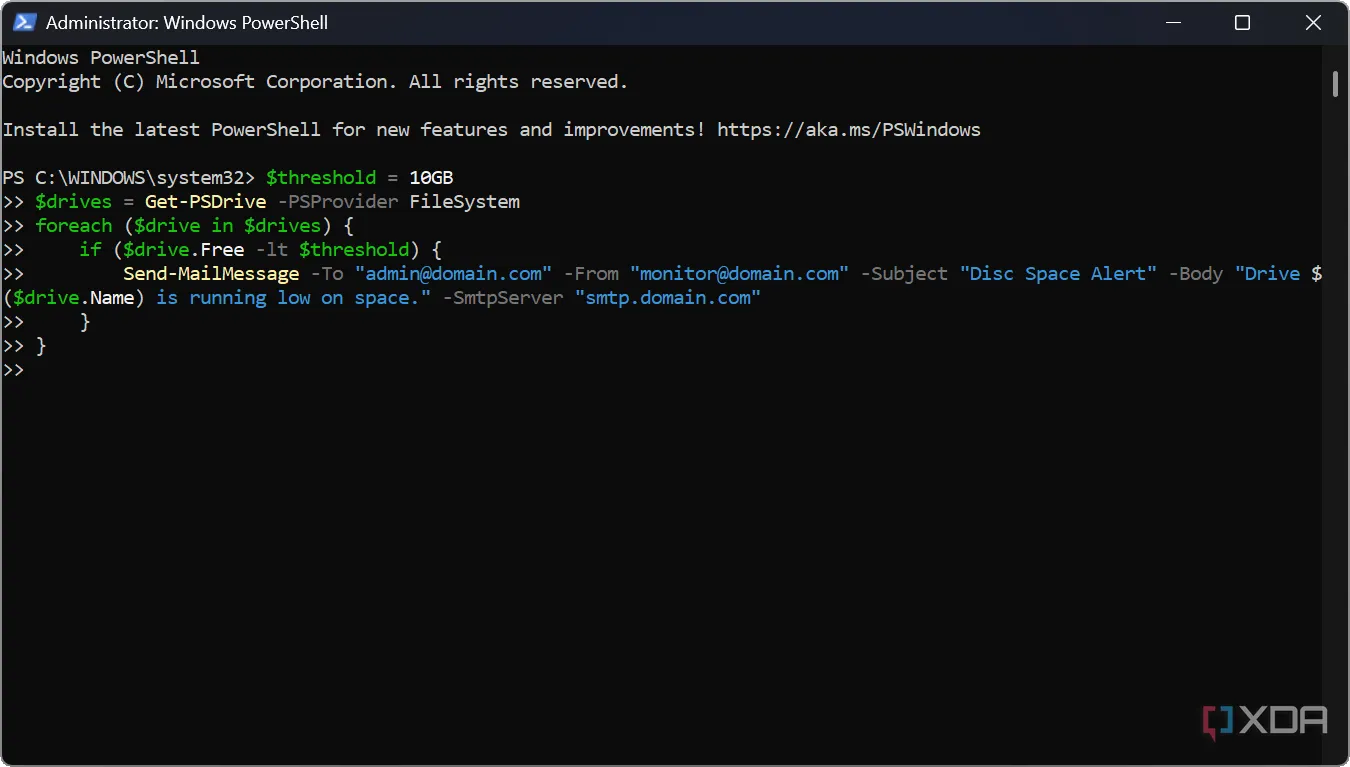The height and width of the screenshot is (767, 1350).
Task: Click the "monitor@domain.com" string
Action: point(739,274)
